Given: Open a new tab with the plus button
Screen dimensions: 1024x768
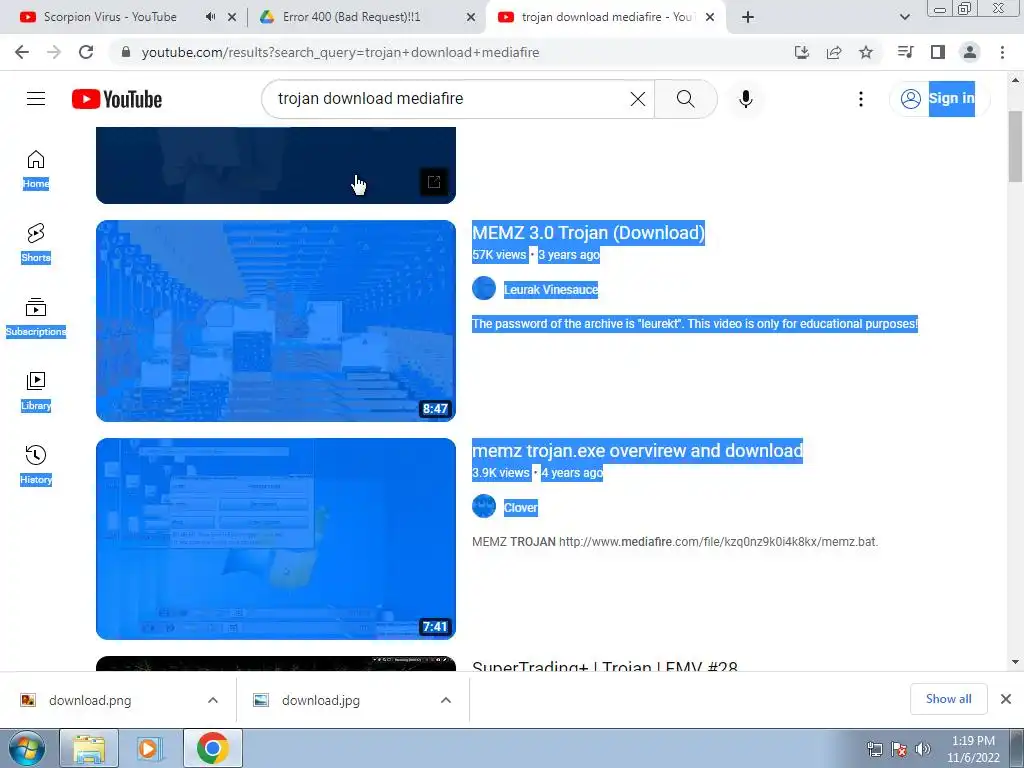Looking at the screenshot, I should pos(748,18).
